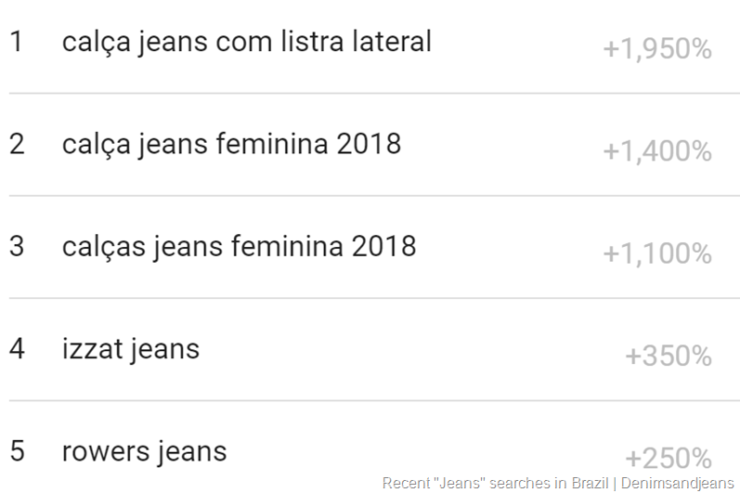740x493 pixels.
Task: Open the 'rowers jeans' query
Action: click(144, 451)
